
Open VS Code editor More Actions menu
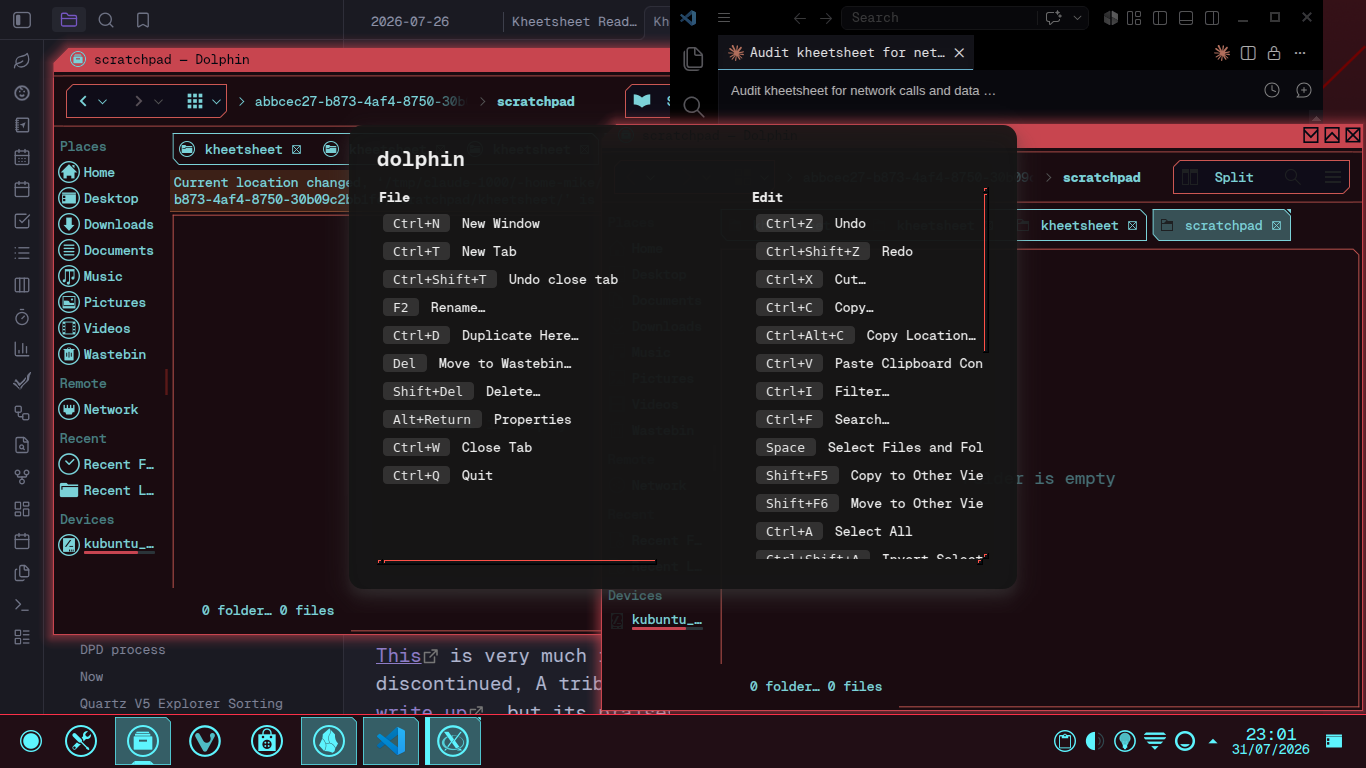[x=1300, y=53]
